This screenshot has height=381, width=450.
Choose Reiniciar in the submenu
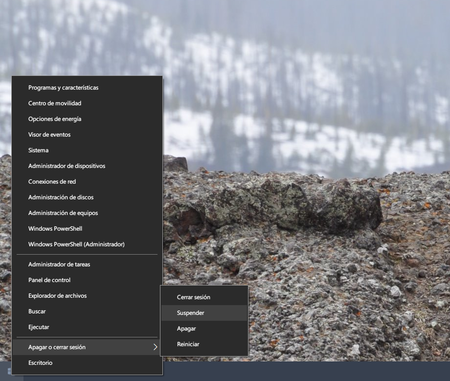(204, 344)
